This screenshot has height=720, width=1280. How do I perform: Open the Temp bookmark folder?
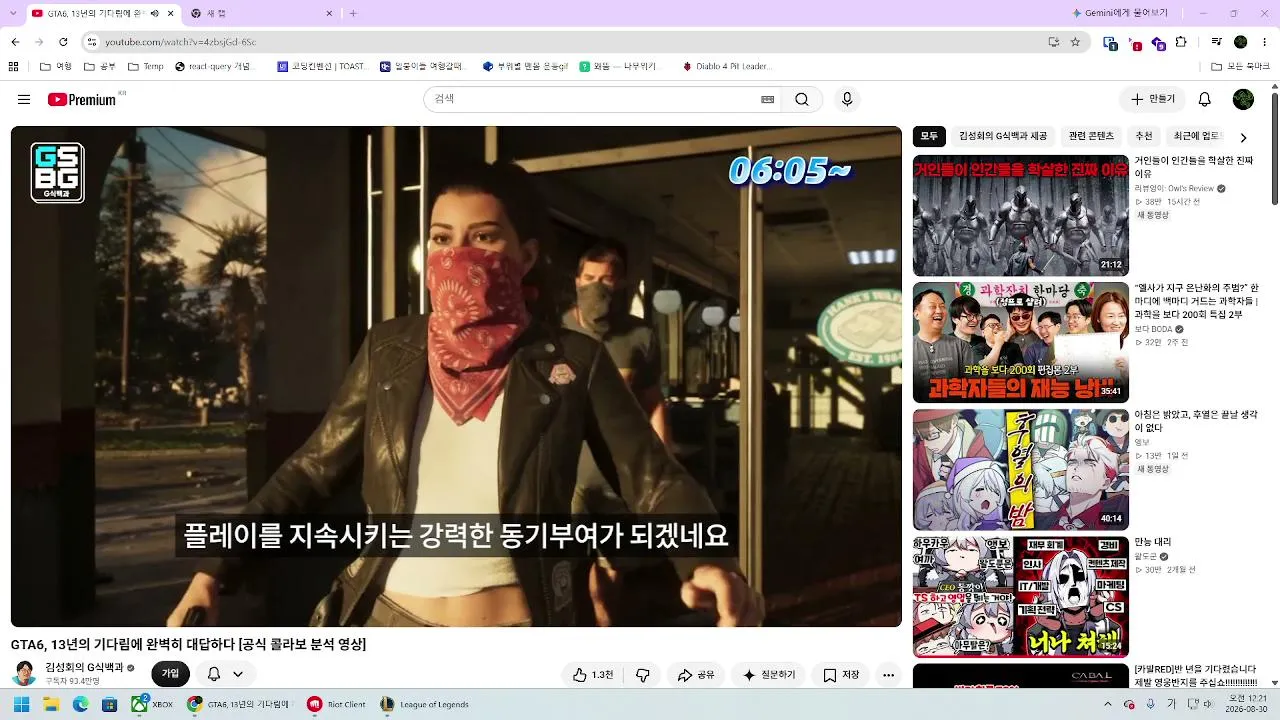pos(145,67)
